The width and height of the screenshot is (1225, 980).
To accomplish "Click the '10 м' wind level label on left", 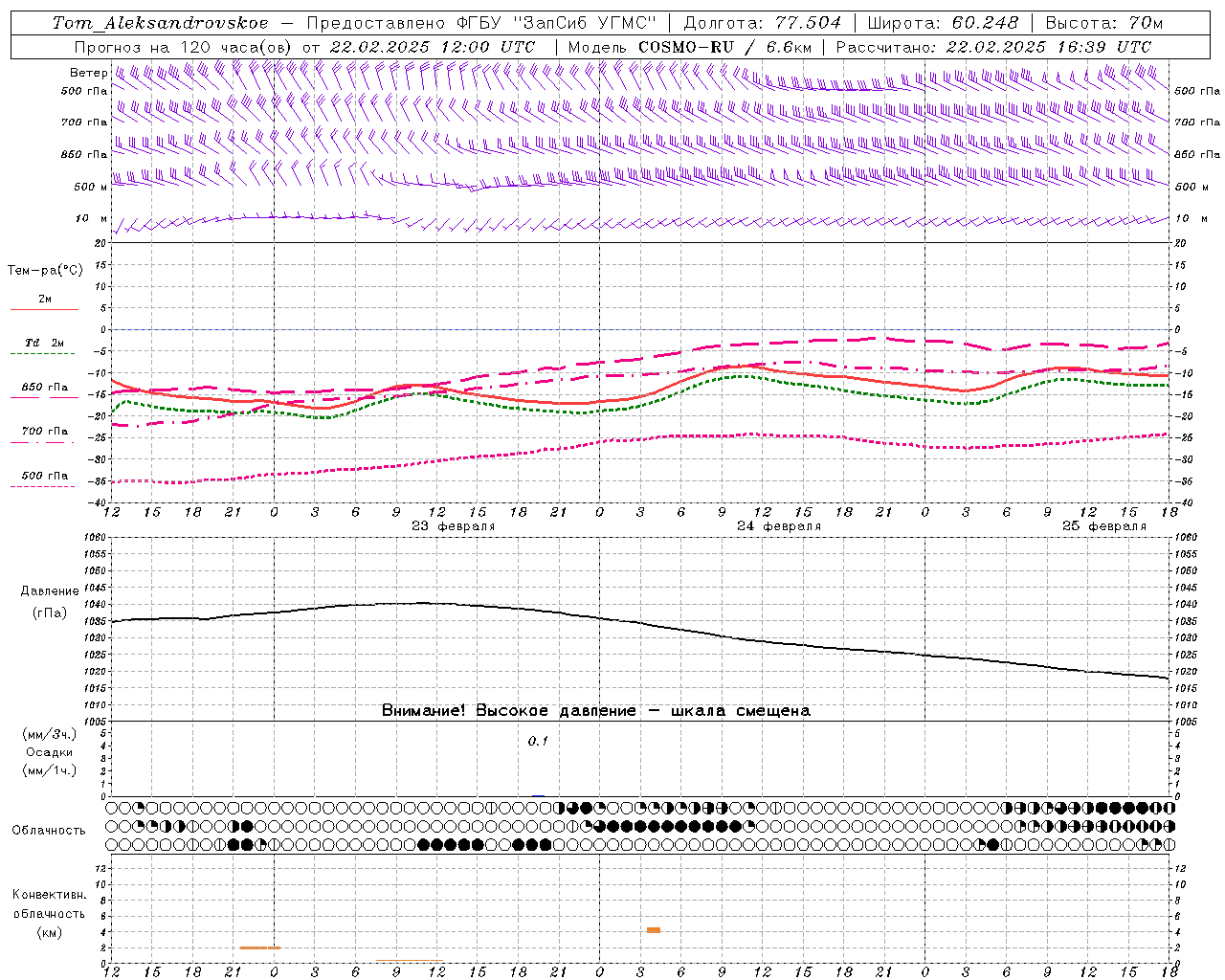I will tap(92, 218).
